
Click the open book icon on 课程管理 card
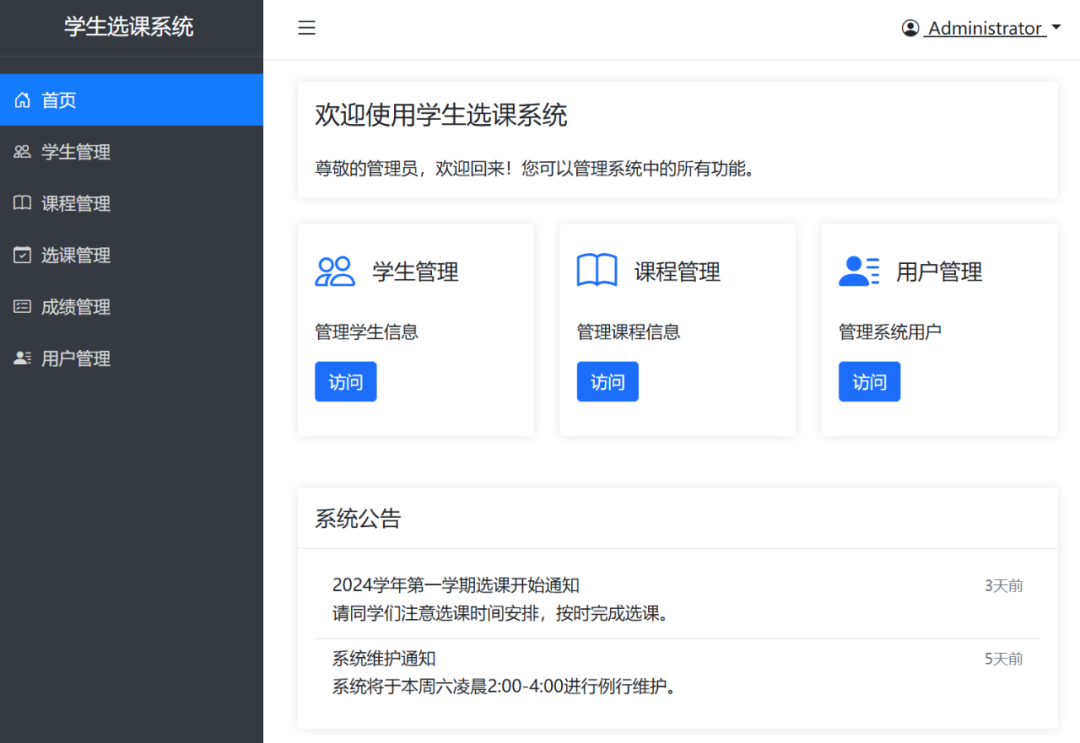(597, 269)
